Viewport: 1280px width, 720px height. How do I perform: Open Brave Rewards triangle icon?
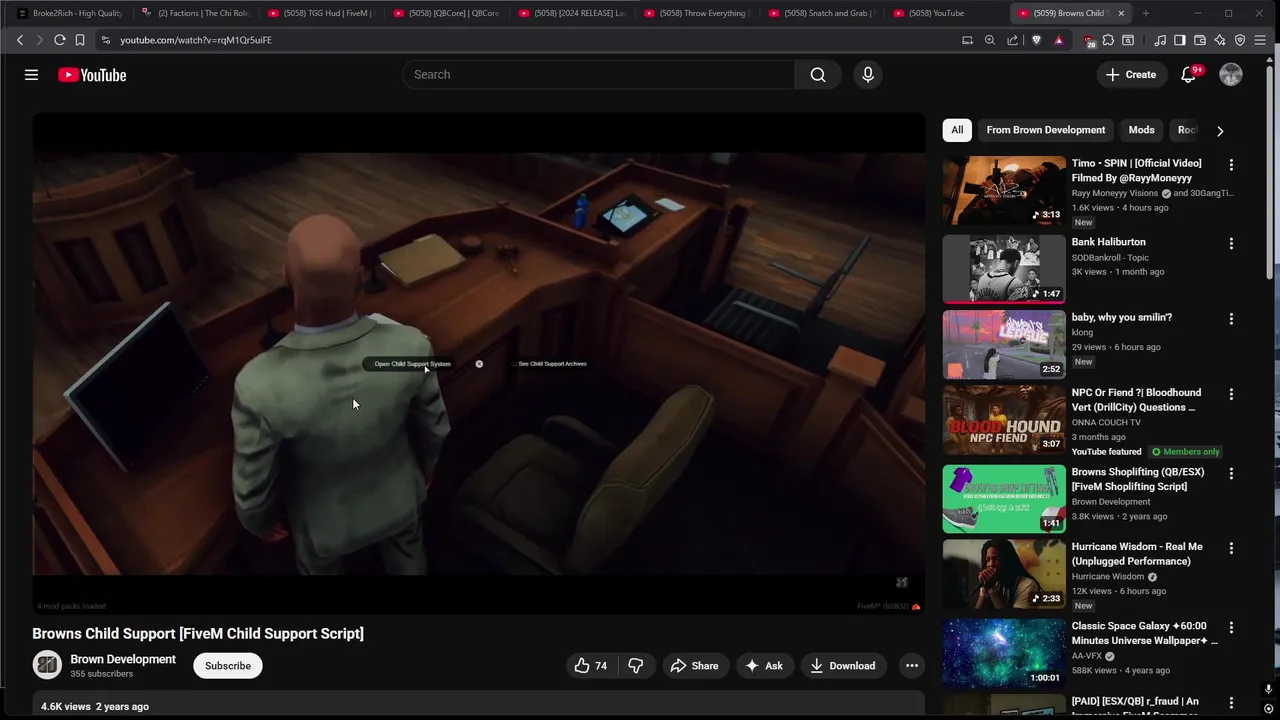(1058, 40)
